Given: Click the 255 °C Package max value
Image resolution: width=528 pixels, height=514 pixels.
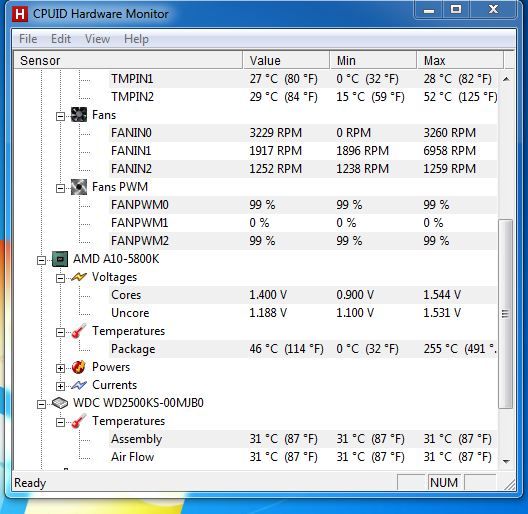Looking at the screenshot, I should [x=460, y=349].
